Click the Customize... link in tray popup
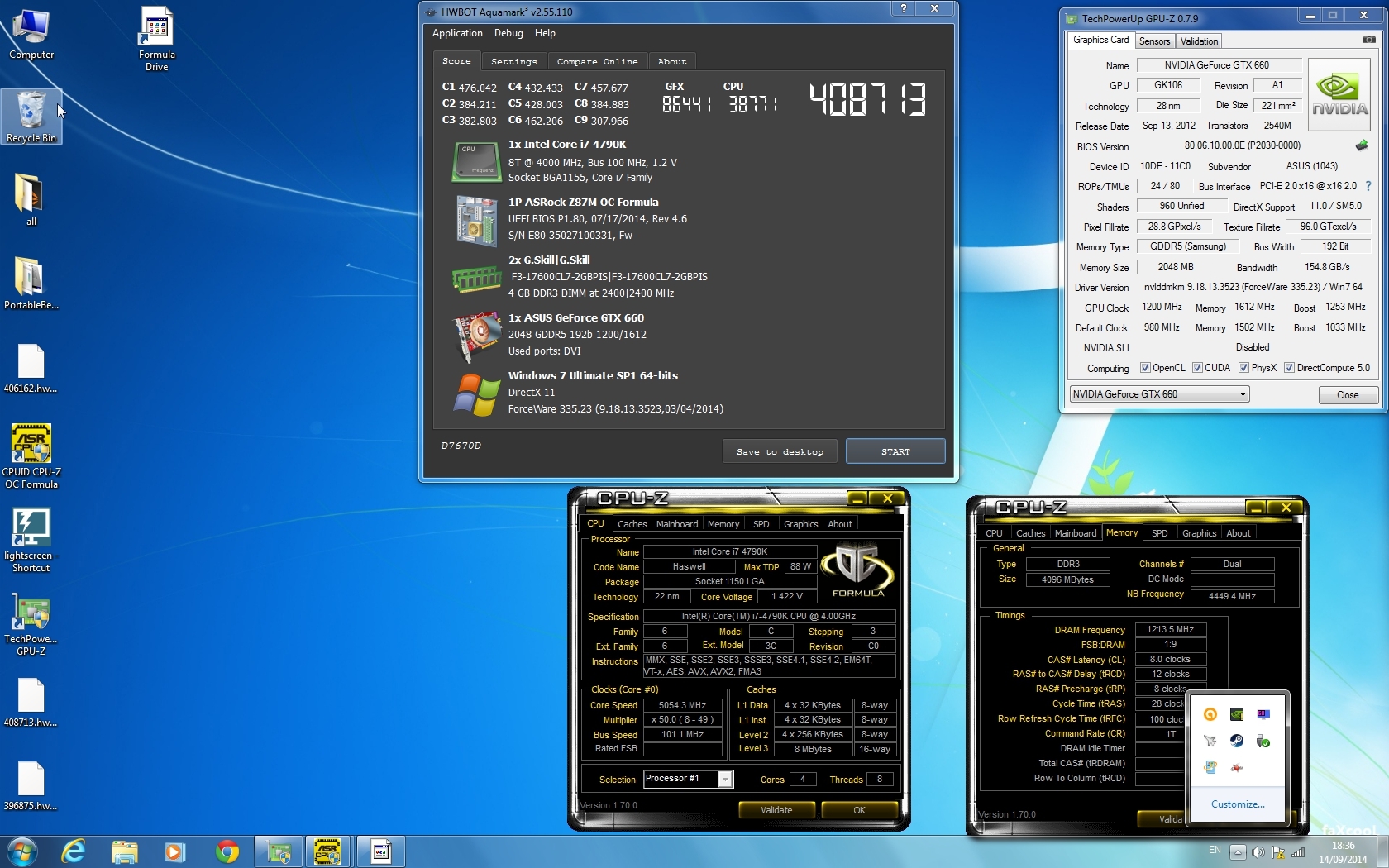 [1238, 804]
